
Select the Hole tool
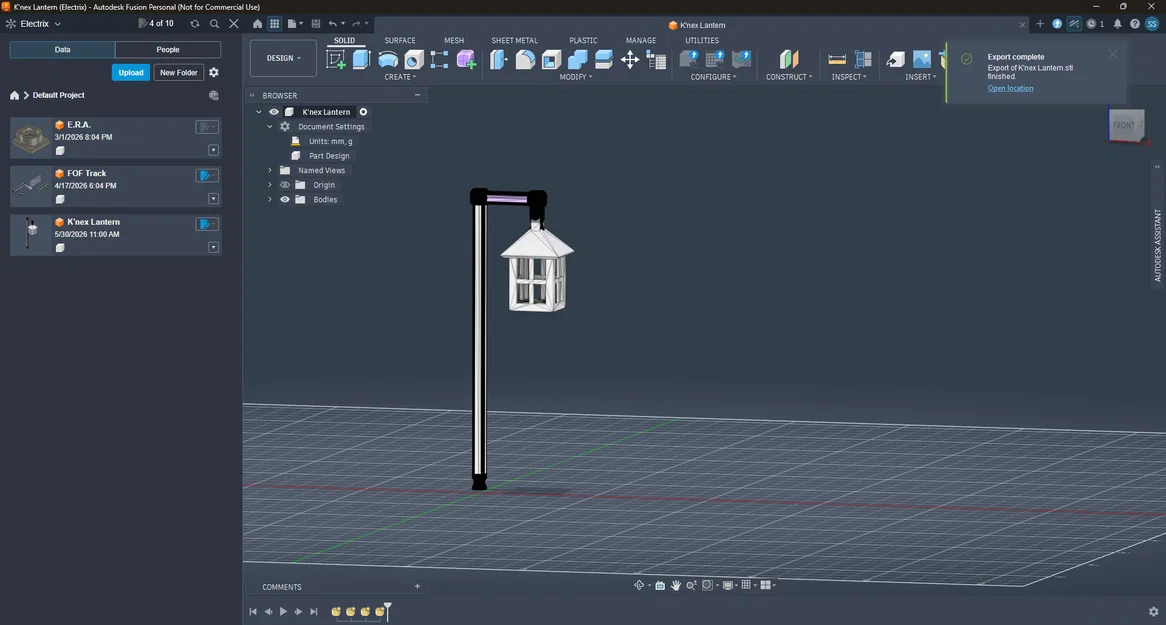(x=413, y=60)
